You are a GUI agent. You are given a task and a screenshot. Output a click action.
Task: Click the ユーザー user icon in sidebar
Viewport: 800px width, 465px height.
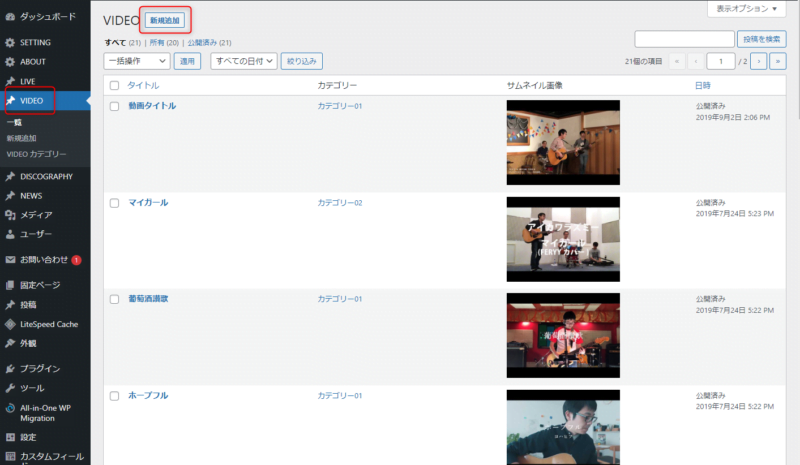point(10,234)
